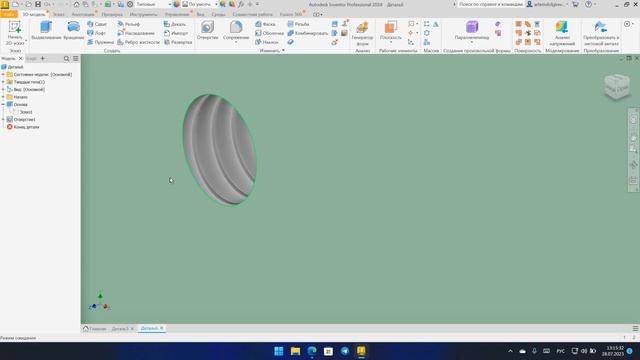The image size is (640, 360).
Task: Choose the Импорт (Import) command
Action: pyautogui.click(x=176, y=33)
